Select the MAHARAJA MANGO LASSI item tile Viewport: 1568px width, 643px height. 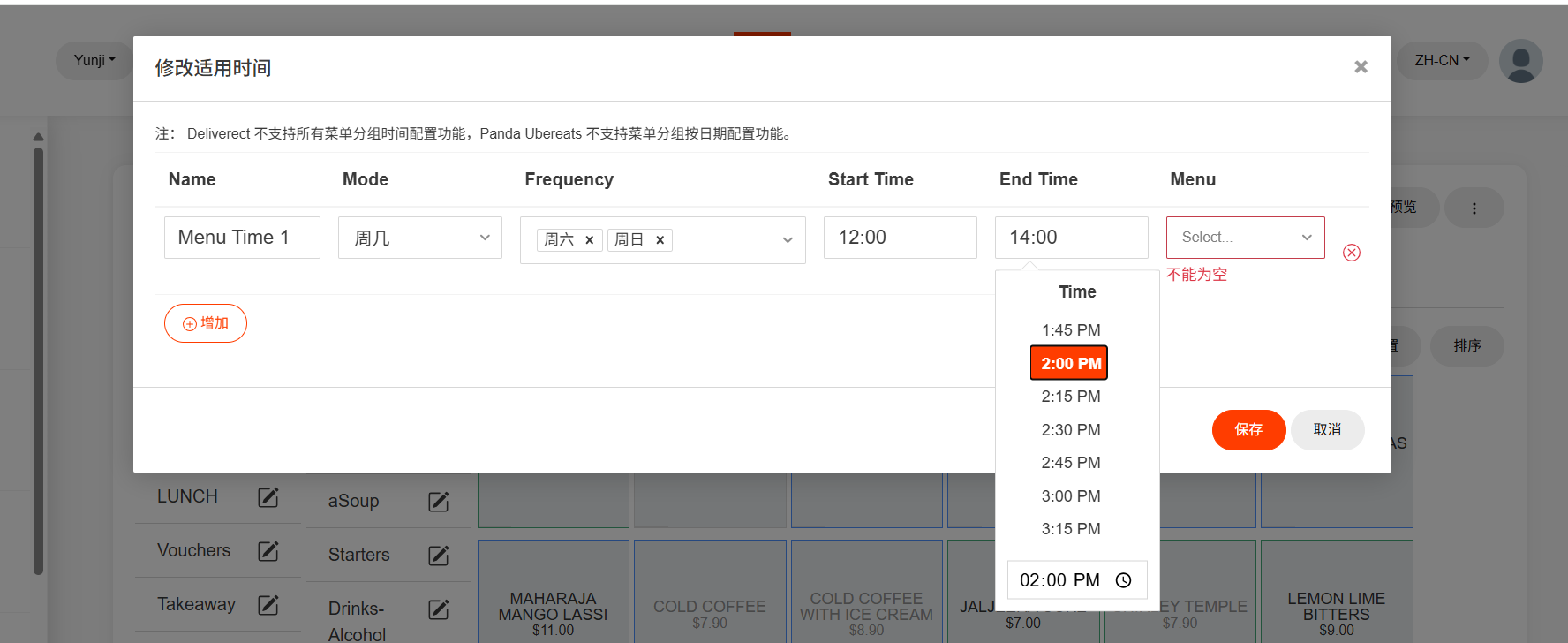click(x=553, y=592)
